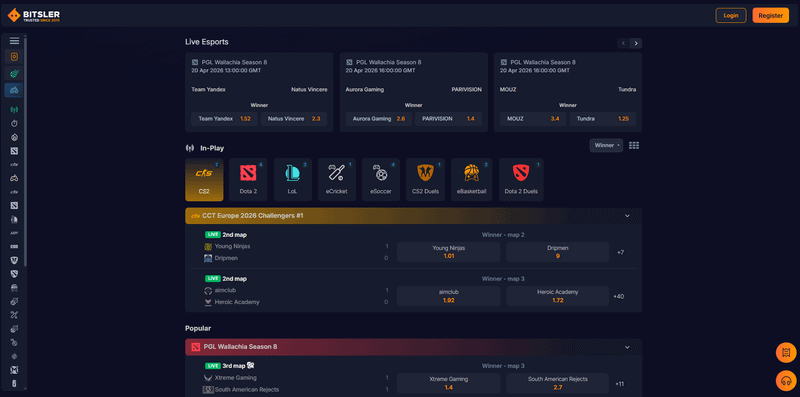
Task: Click the Login button
Action: pos(731,15)
